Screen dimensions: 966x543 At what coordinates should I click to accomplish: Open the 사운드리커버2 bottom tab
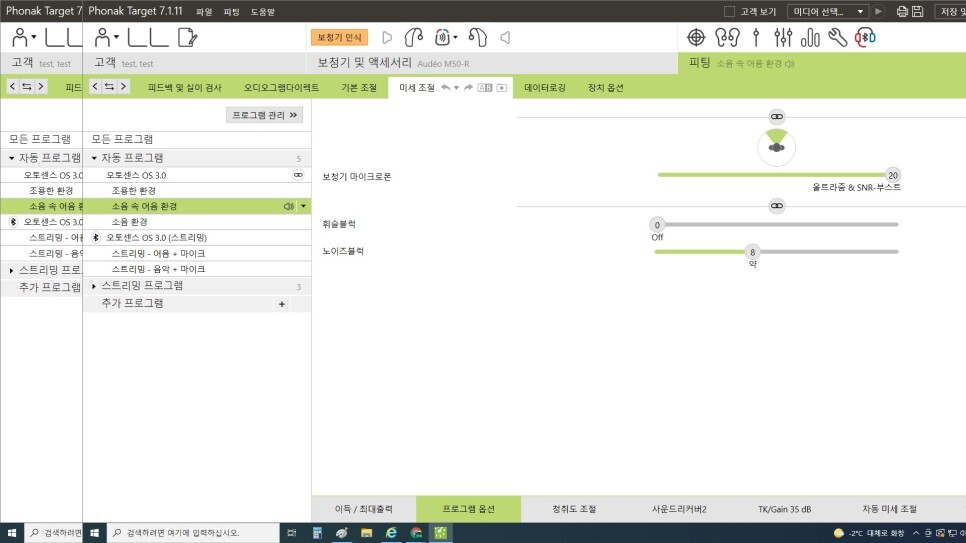(679, 509)
